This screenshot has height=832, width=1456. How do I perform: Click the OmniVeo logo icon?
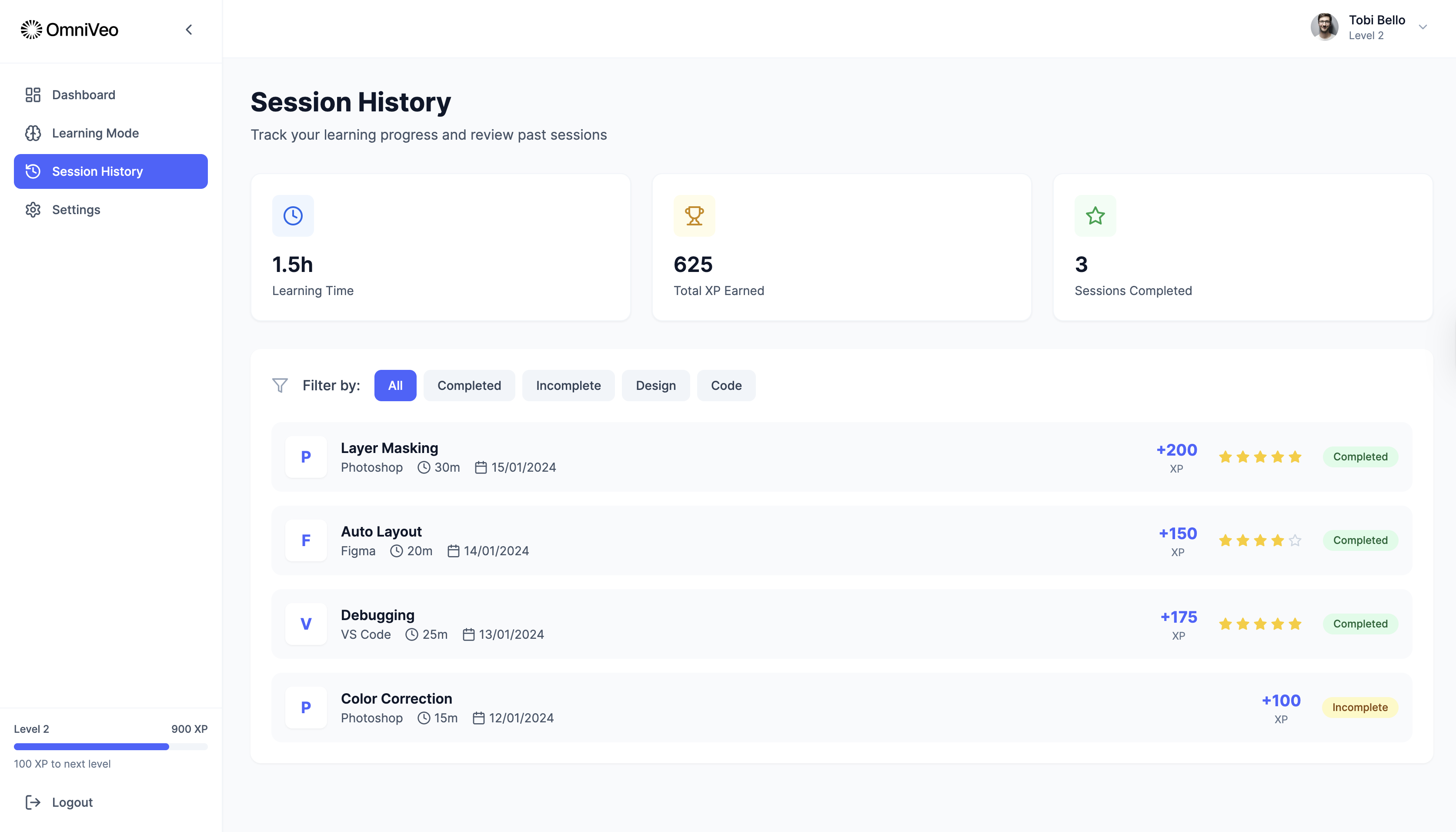31,29
